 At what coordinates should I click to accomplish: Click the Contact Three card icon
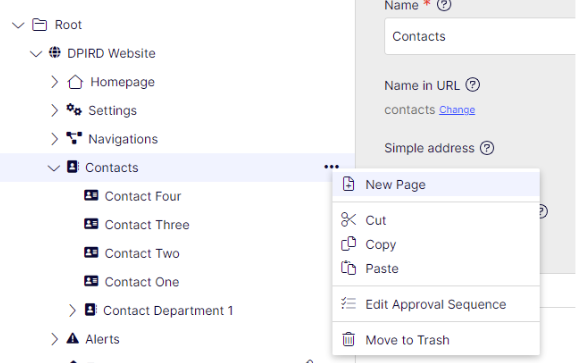tap(91, 224)
